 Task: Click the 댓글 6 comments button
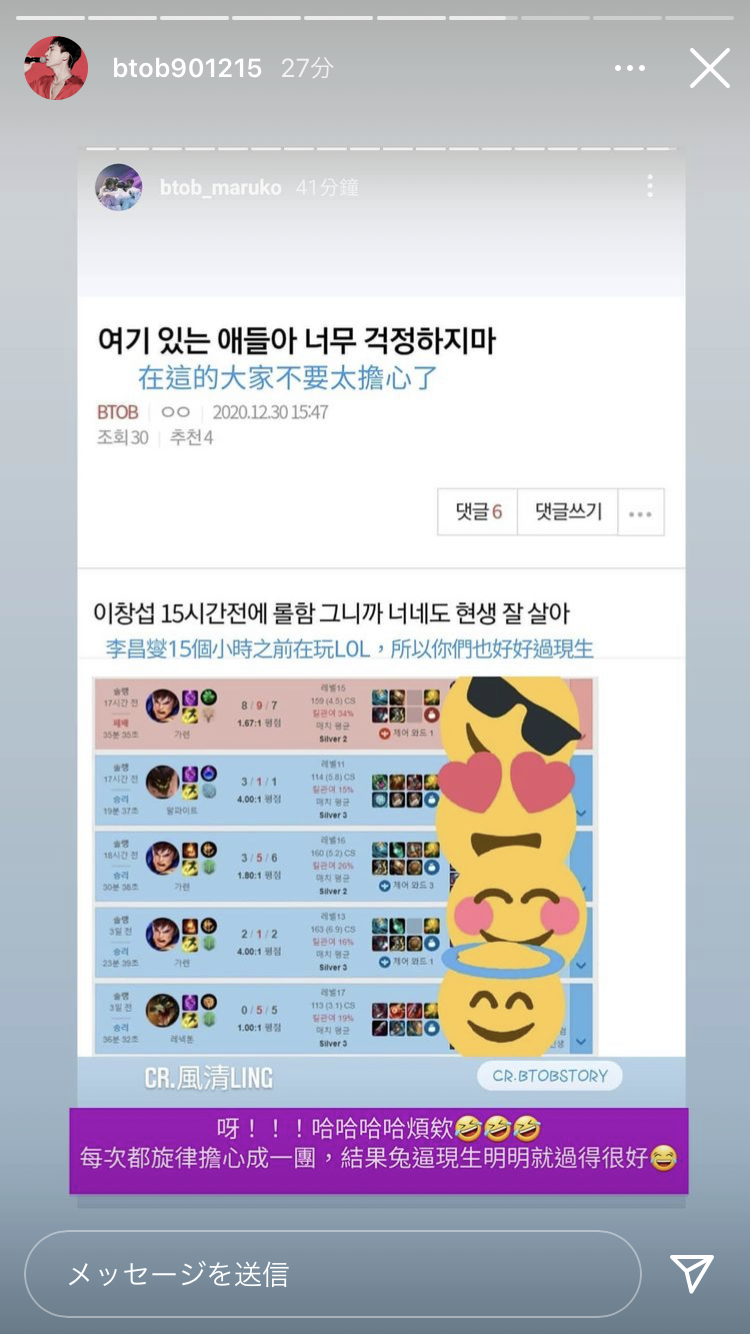pyautogui.click(x=478, y=512)
